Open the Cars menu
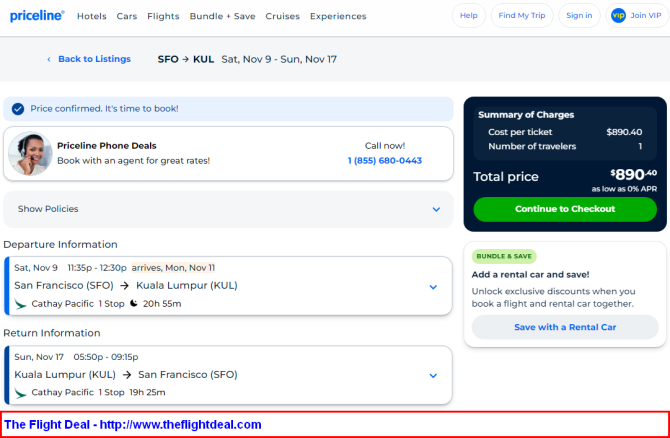 (127, 16)
